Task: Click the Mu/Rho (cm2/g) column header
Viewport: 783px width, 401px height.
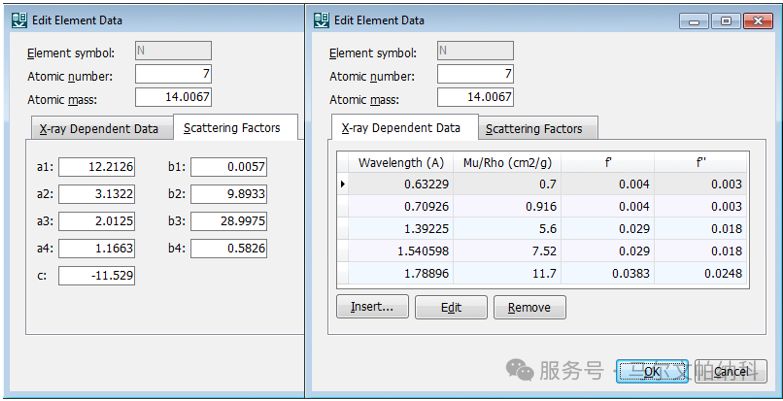Action: click(x=507, y=162)
